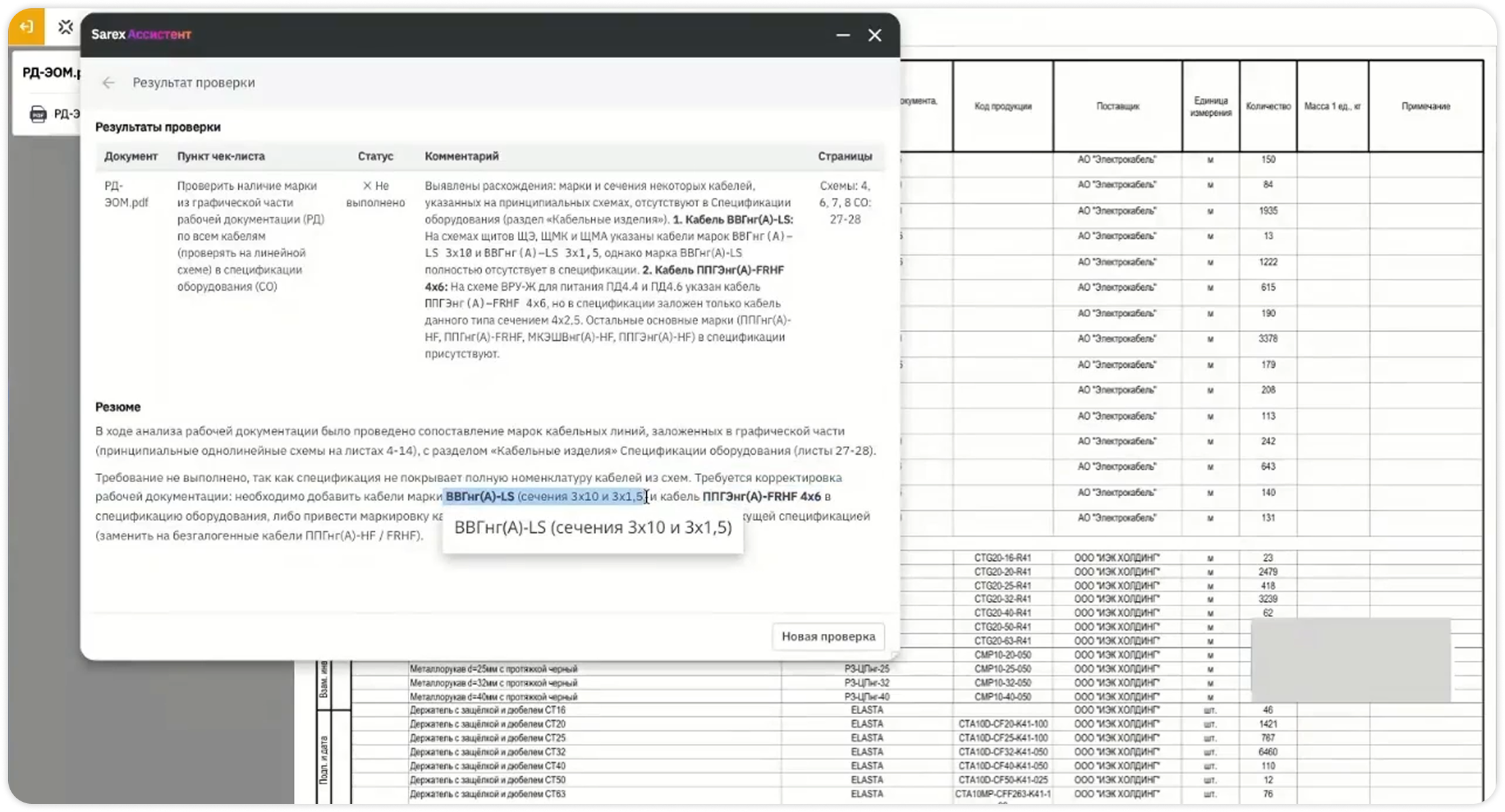Click the РД-ЭОМ document tab title
This screenshot has height=812, width=1505.
pyautogui.click(x=51, y=73)
